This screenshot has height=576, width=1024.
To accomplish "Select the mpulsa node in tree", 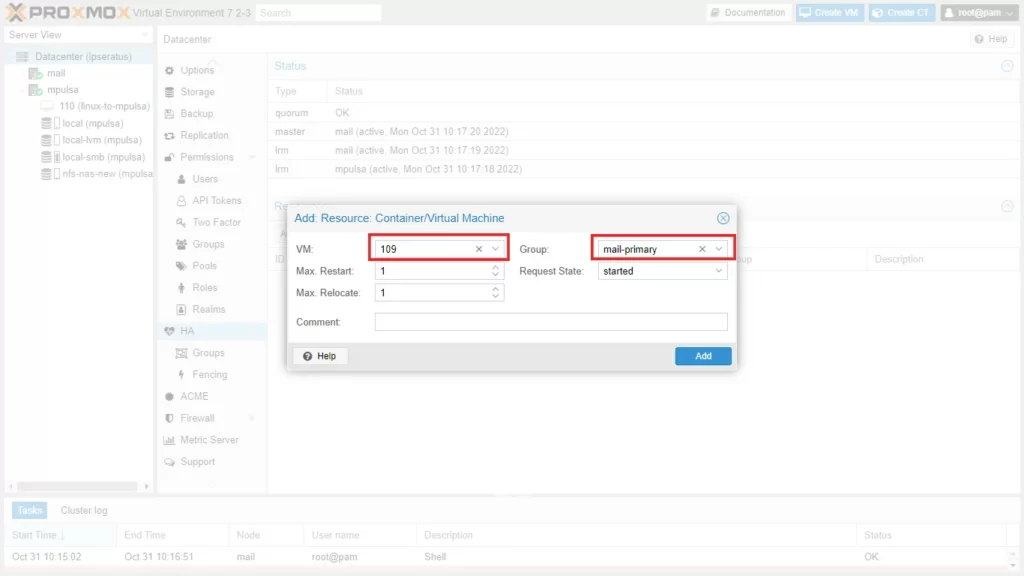I will 62,89.
